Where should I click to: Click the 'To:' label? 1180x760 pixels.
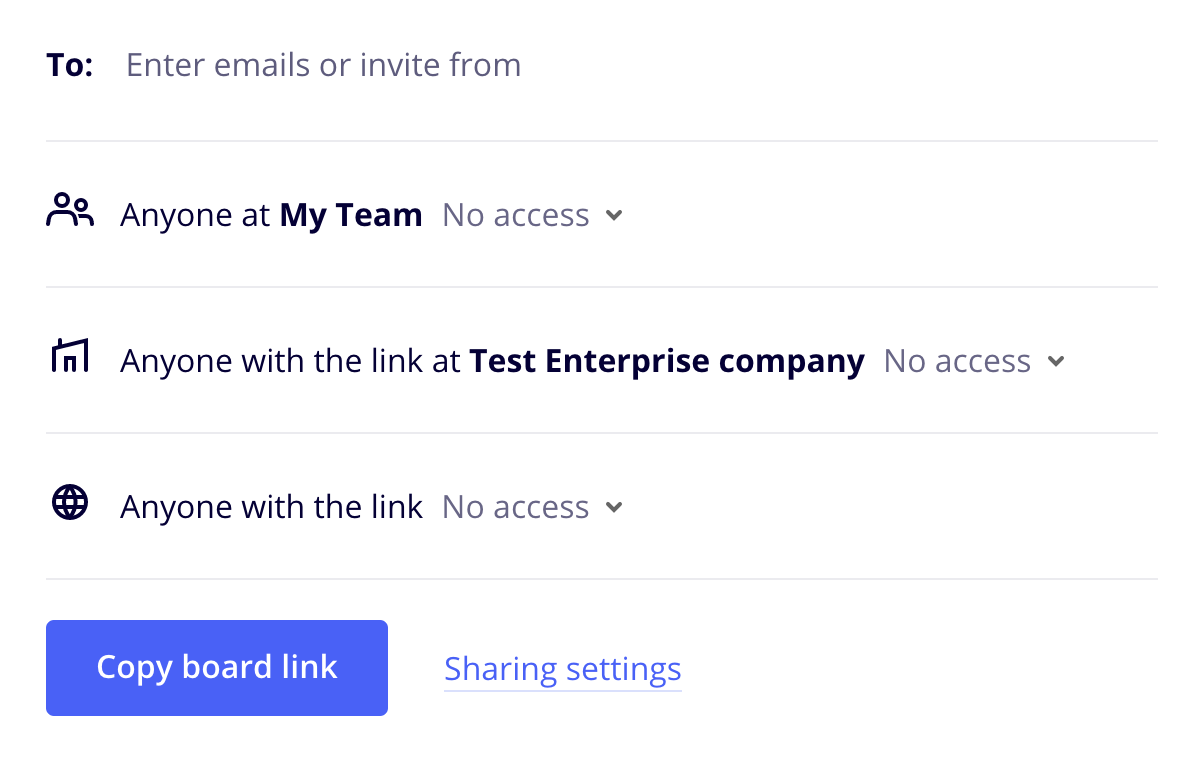click(70, 65)
